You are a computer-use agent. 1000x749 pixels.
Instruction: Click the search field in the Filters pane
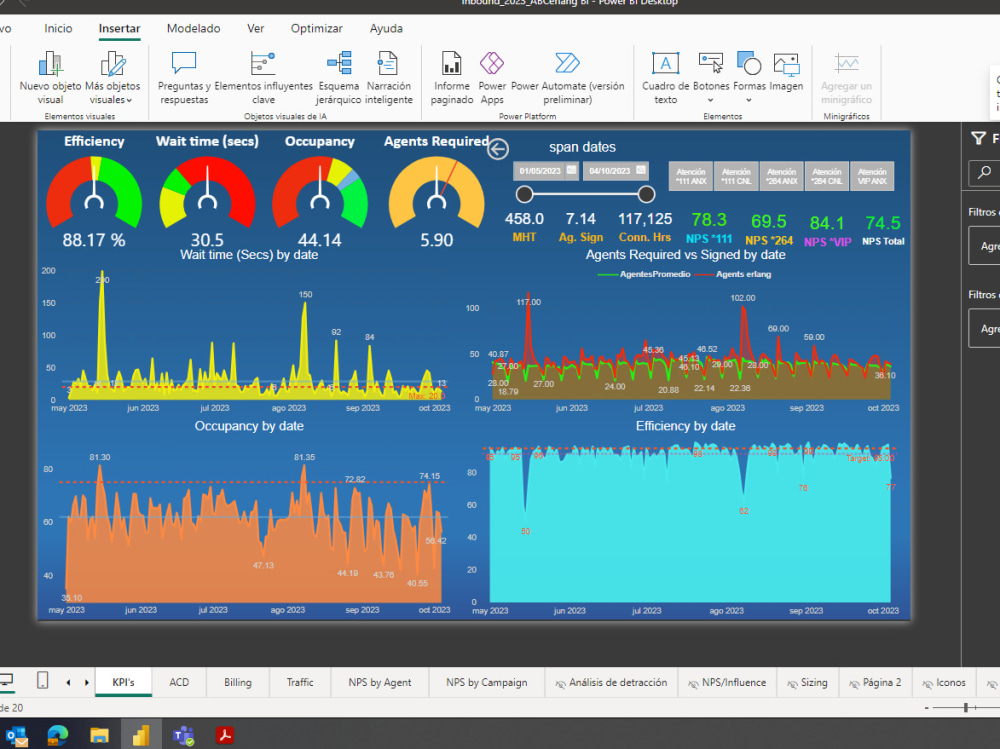[983, 172]
